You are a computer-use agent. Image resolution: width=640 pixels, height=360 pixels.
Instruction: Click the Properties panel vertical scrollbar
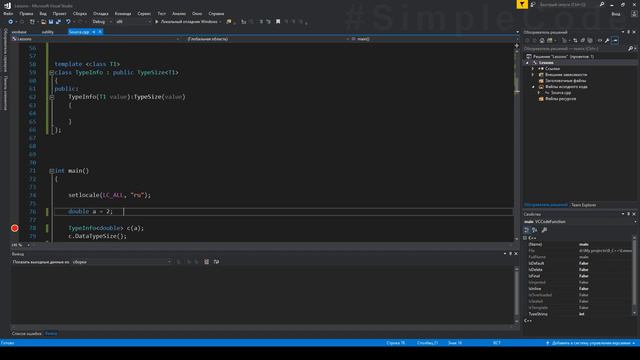coord(634,276)
